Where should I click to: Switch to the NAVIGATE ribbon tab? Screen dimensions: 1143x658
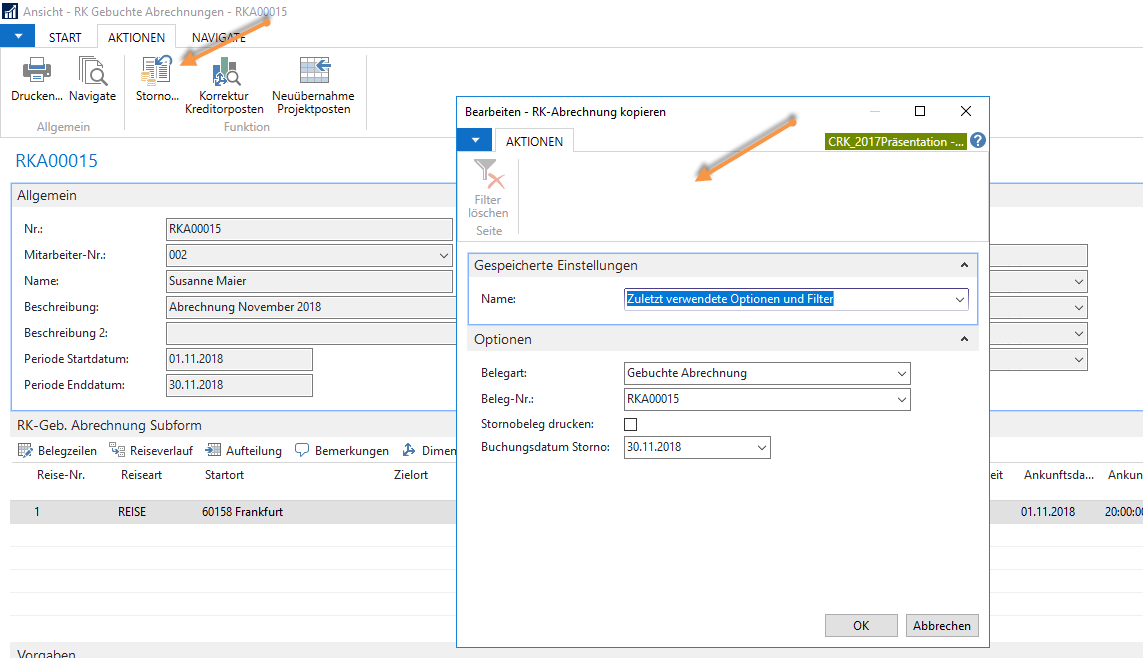pos(219,37)
